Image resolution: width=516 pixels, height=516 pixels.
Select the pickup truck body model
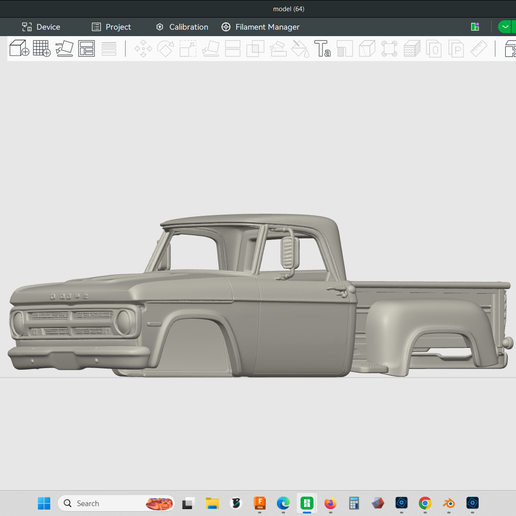[260, 297]
